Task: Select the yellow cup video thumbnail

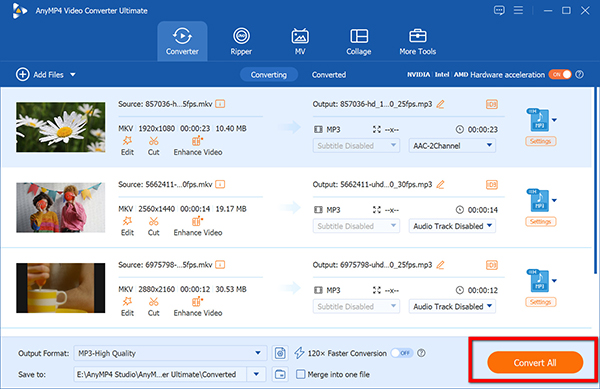Action: click(60, 288)
